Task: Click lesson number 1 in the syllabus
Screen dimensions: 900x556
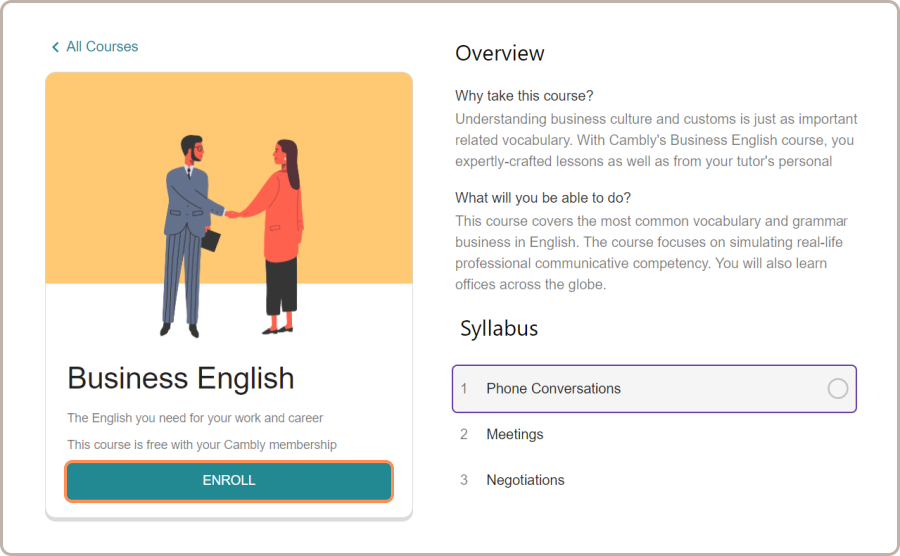Action: [x=464, y=389]
